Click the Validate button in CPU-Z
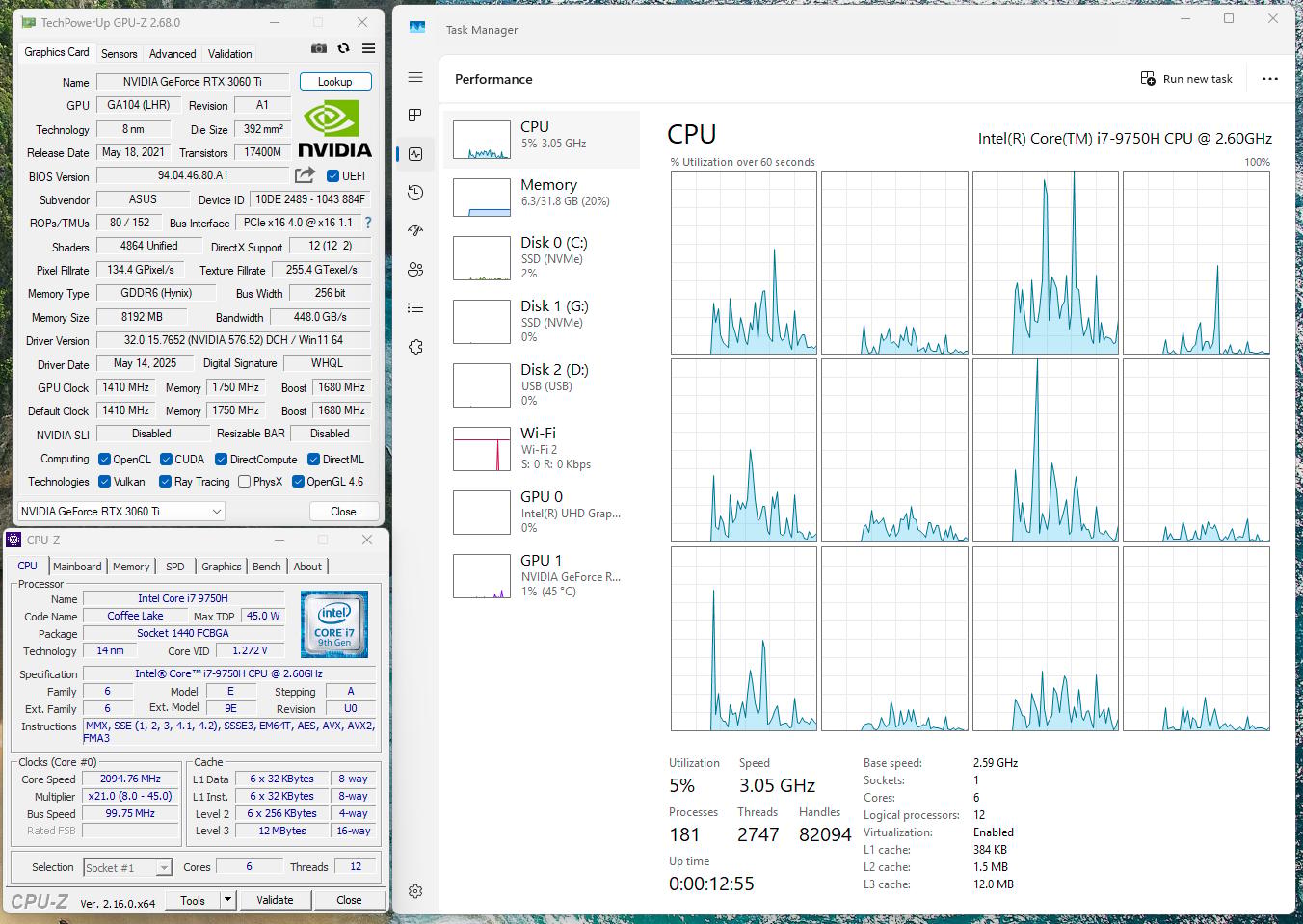 tap(275, 900)
